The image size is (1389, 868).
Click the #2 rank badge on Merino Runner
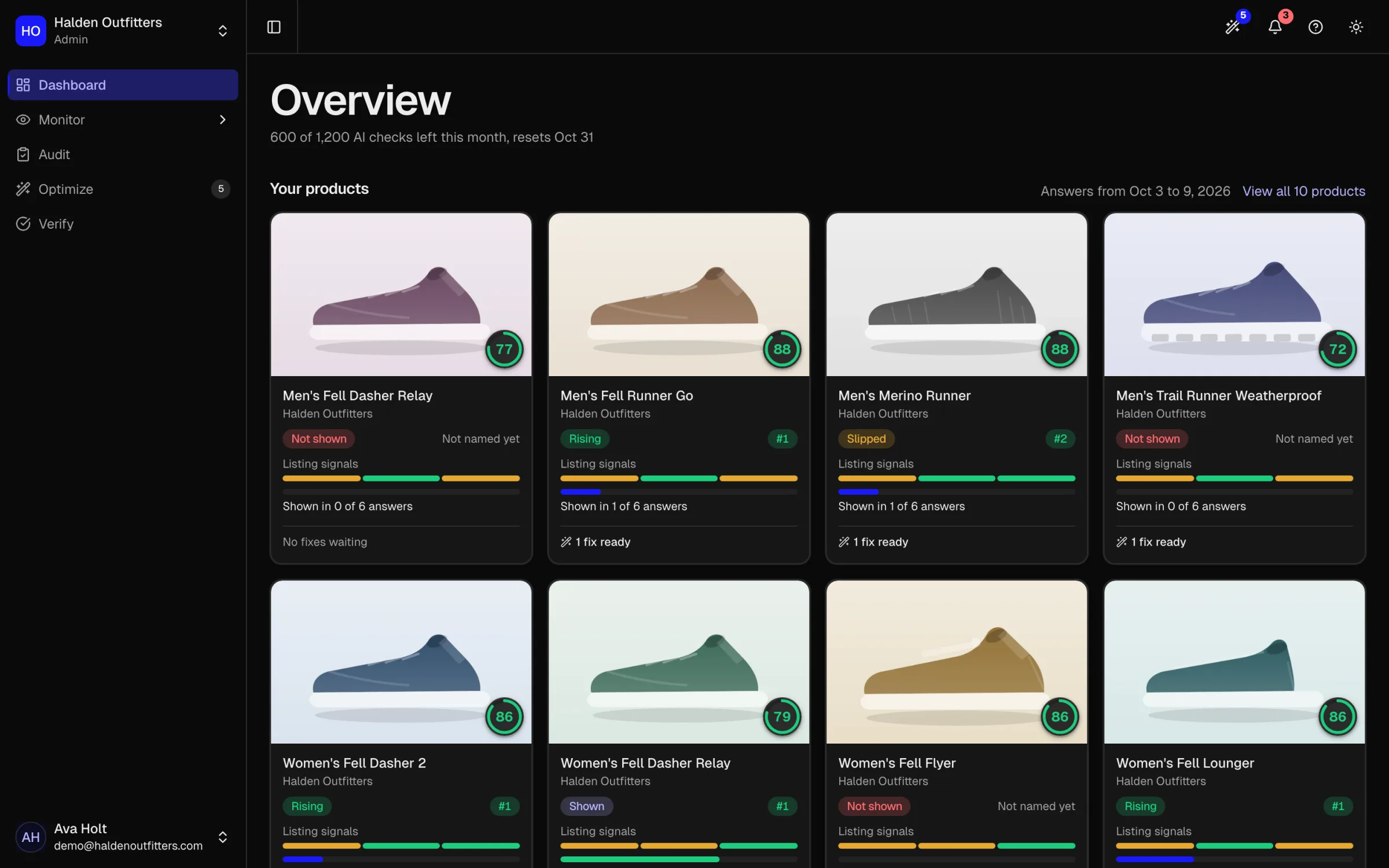[x=1060, y=439]
